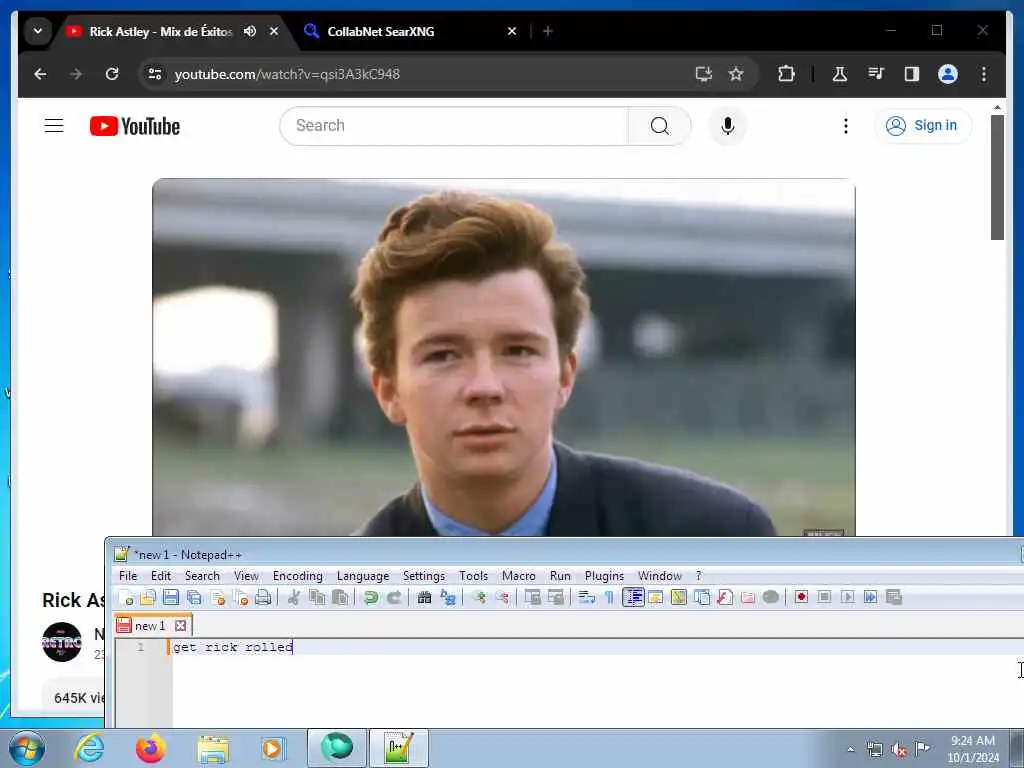Undo the last edit with green arrow

pos(371,598)
